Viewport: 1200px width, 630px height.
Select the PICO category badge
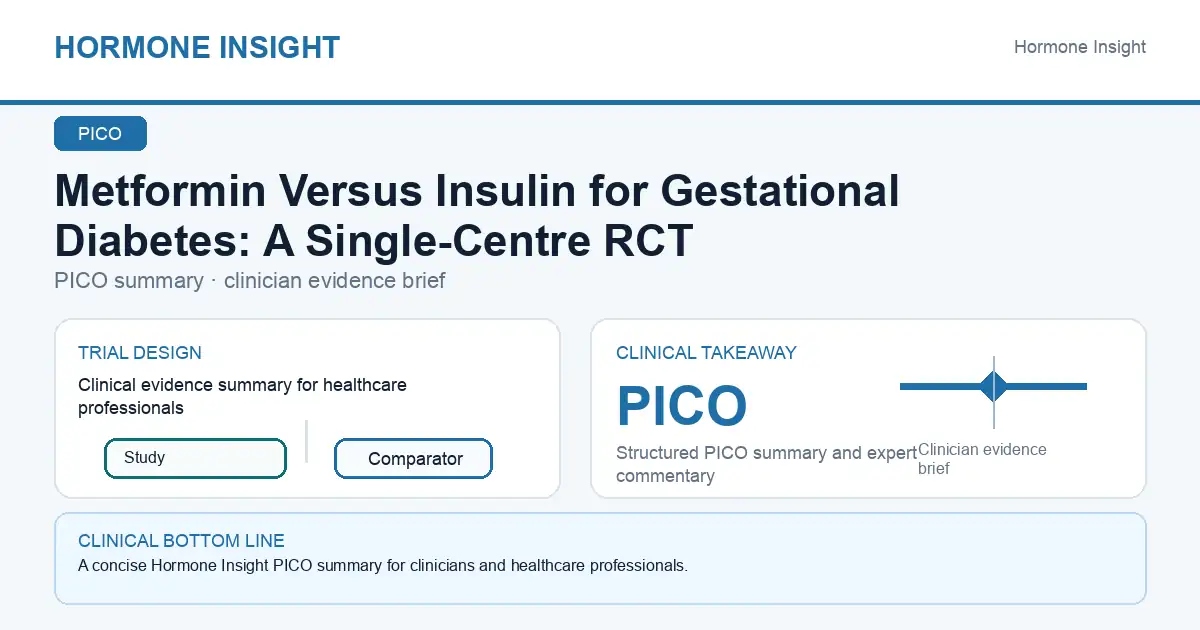click(x=100, y=134)
